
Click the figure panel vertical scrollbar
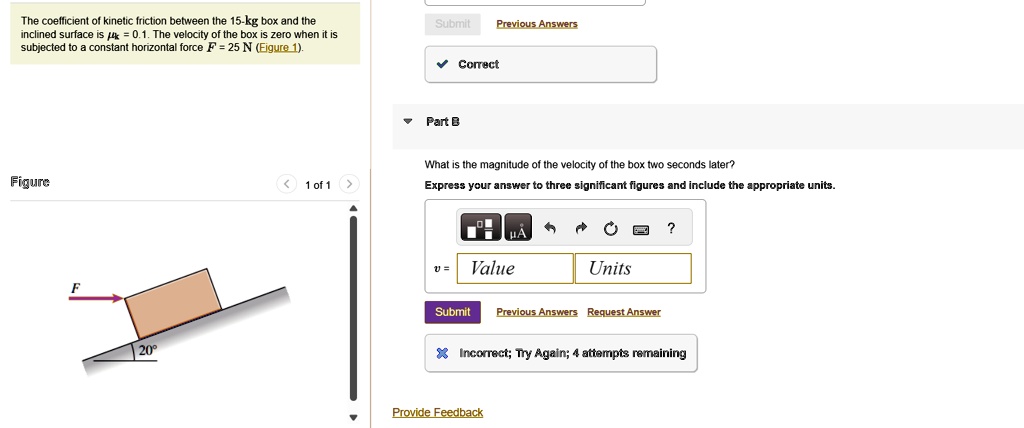(353, 308)
